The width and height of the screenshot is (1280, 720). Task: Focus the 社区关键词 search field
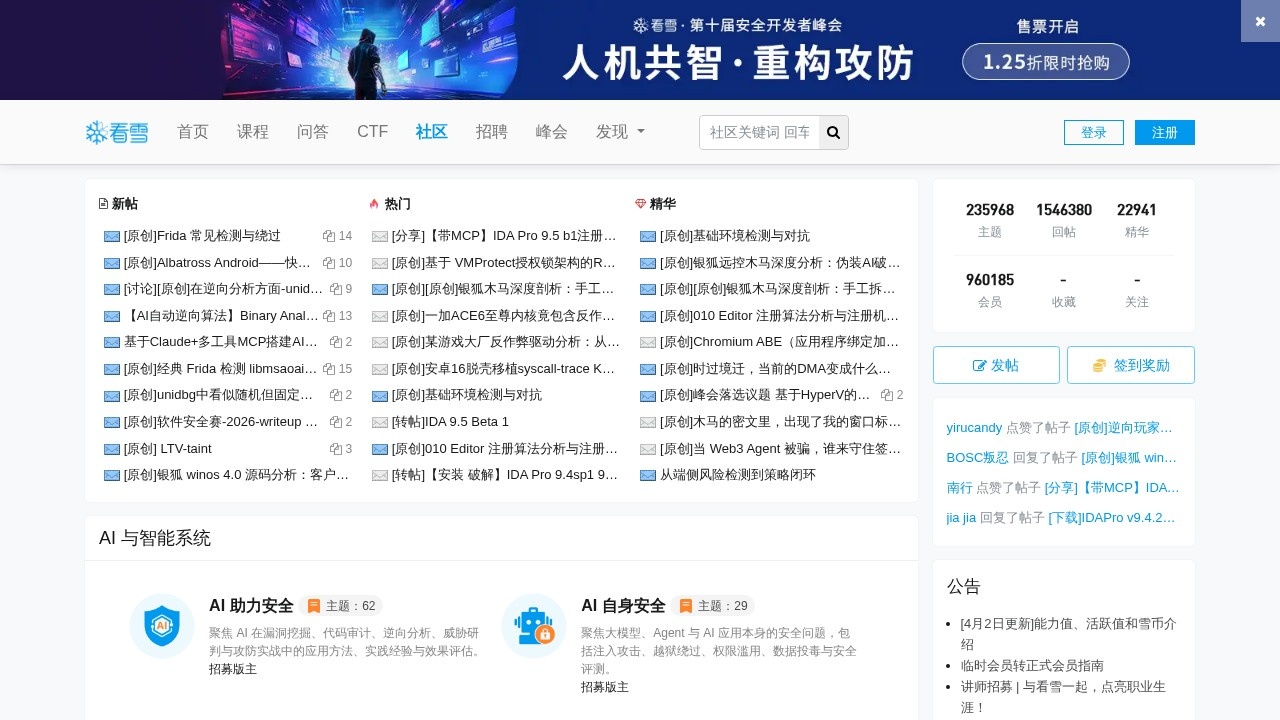tap(760, 132)
